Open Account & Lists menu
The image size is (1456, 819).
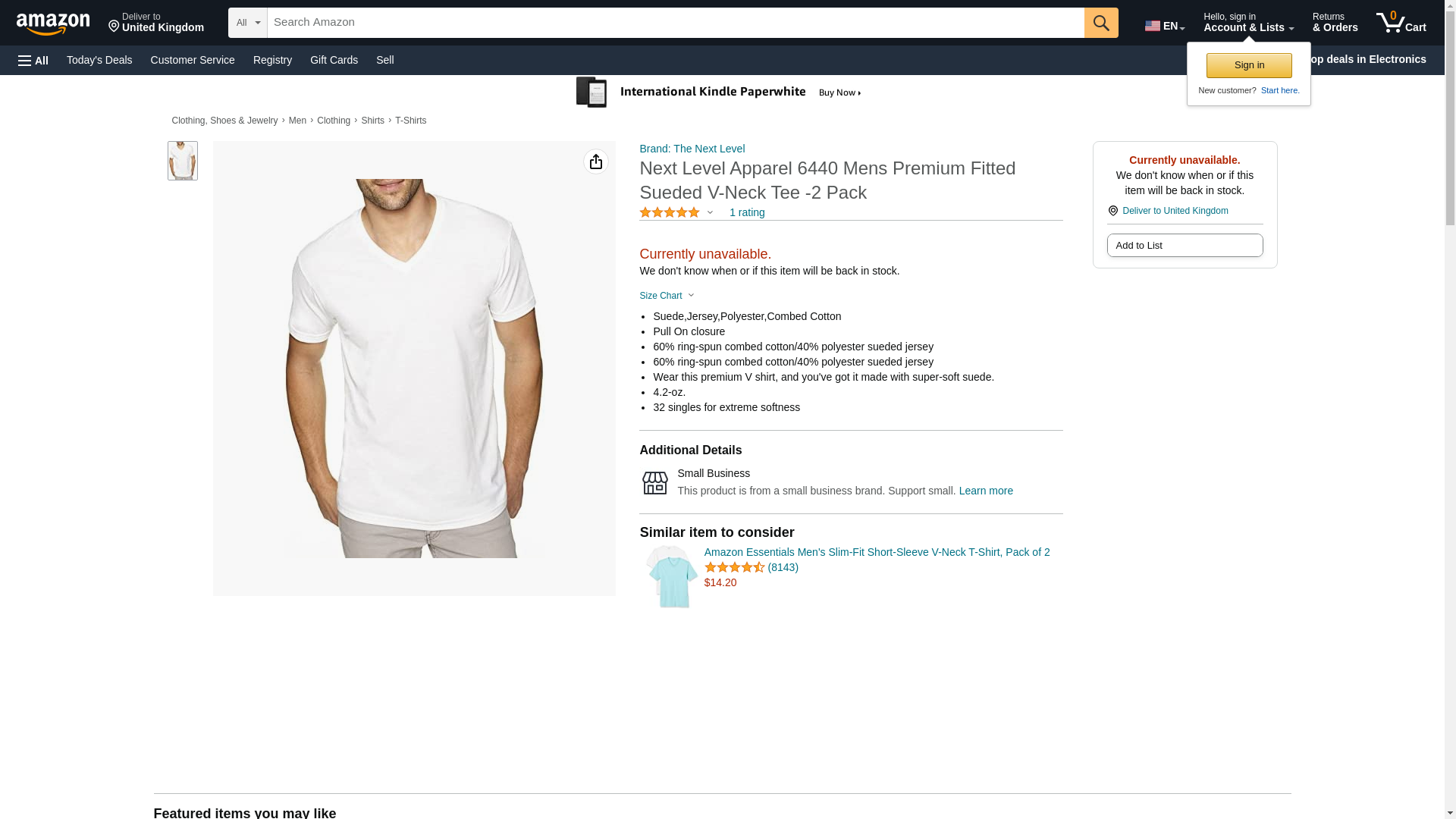coord(1247,23)
